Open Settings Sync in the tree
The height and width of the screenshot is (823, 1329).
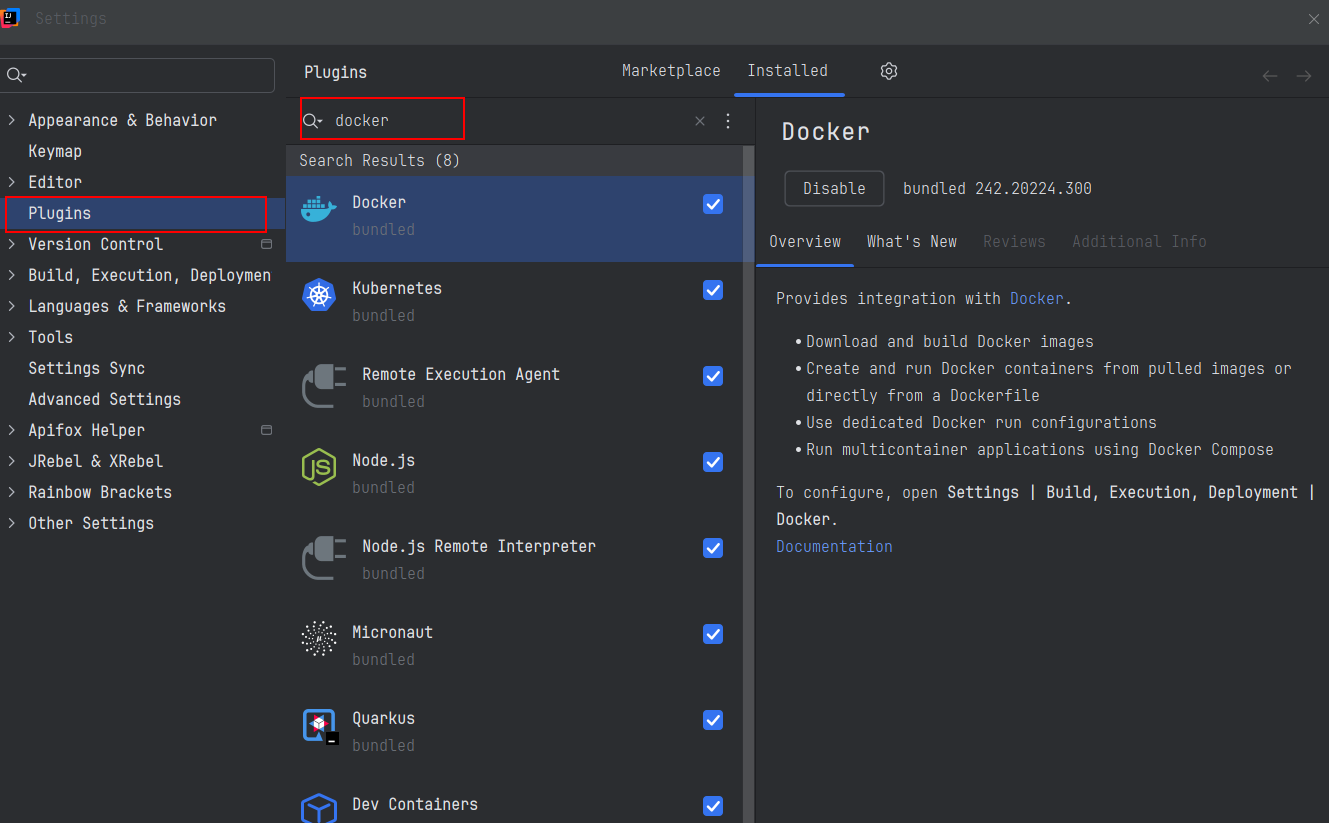click(x=86, y=368)
